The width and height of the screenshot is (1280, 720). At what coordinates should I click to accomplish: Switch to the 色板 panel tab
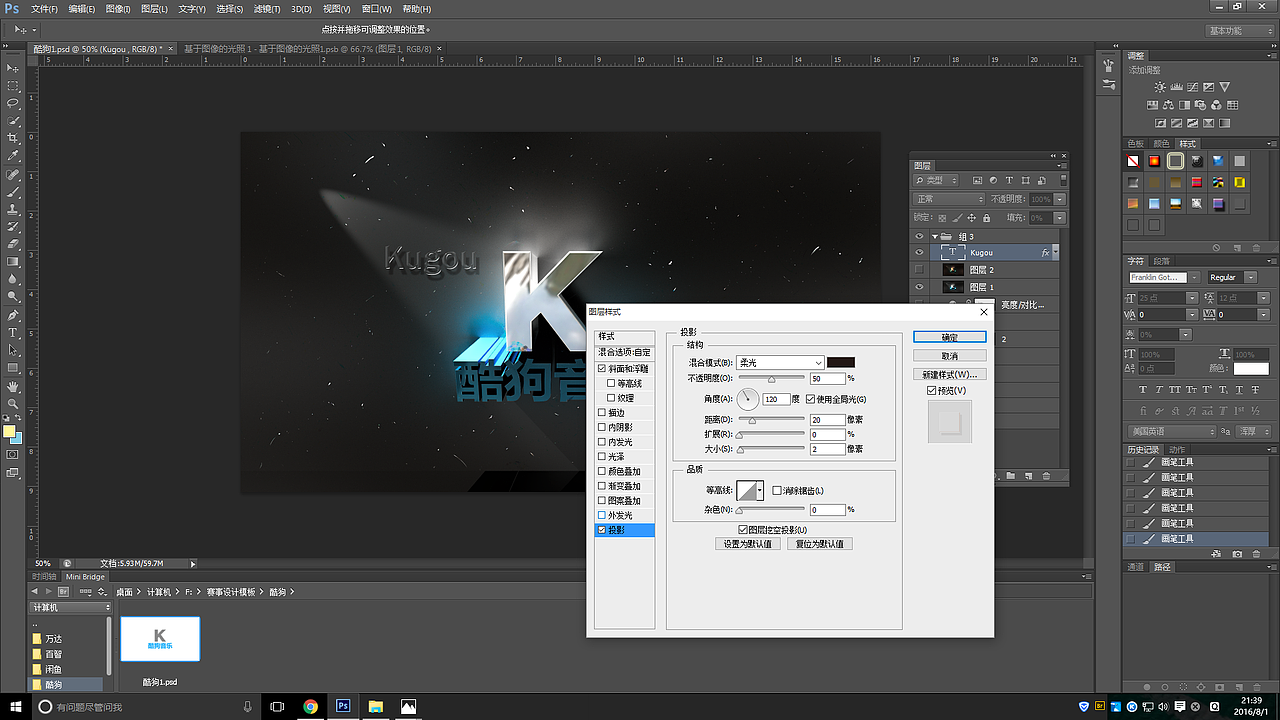(x=1136, y=144)
